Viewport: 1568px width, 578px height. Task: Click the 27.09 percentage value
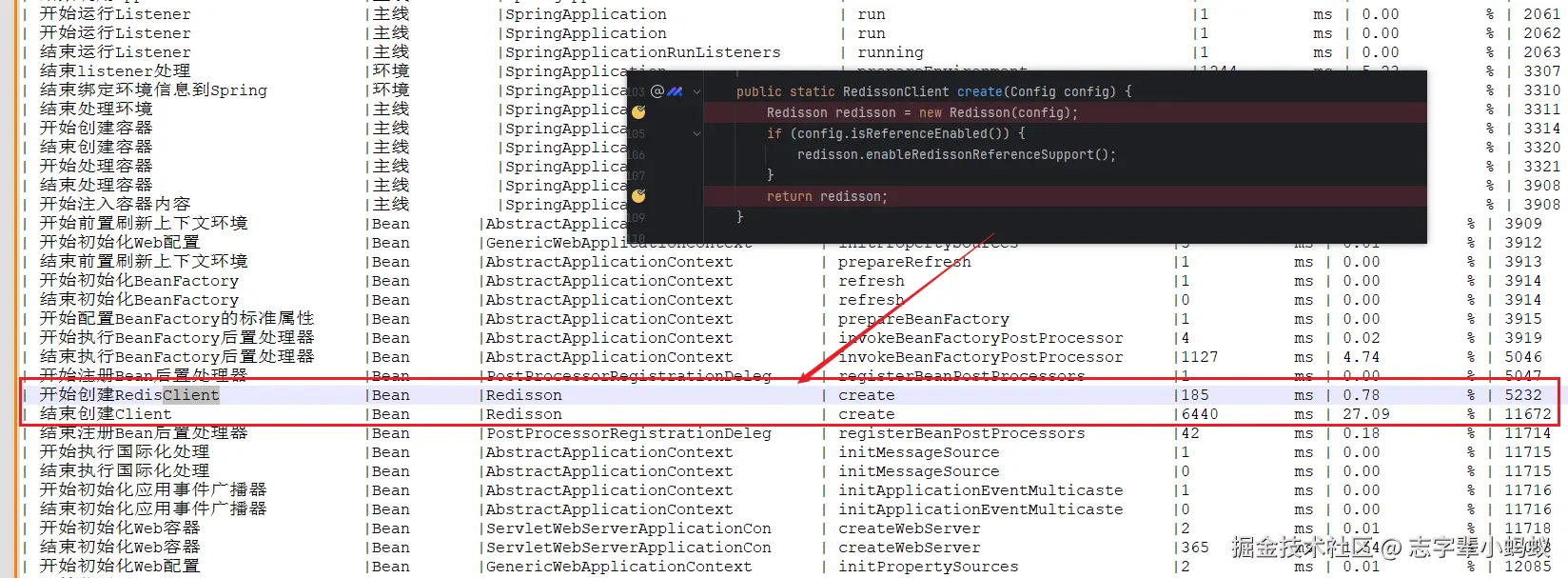coord(1366,413)
